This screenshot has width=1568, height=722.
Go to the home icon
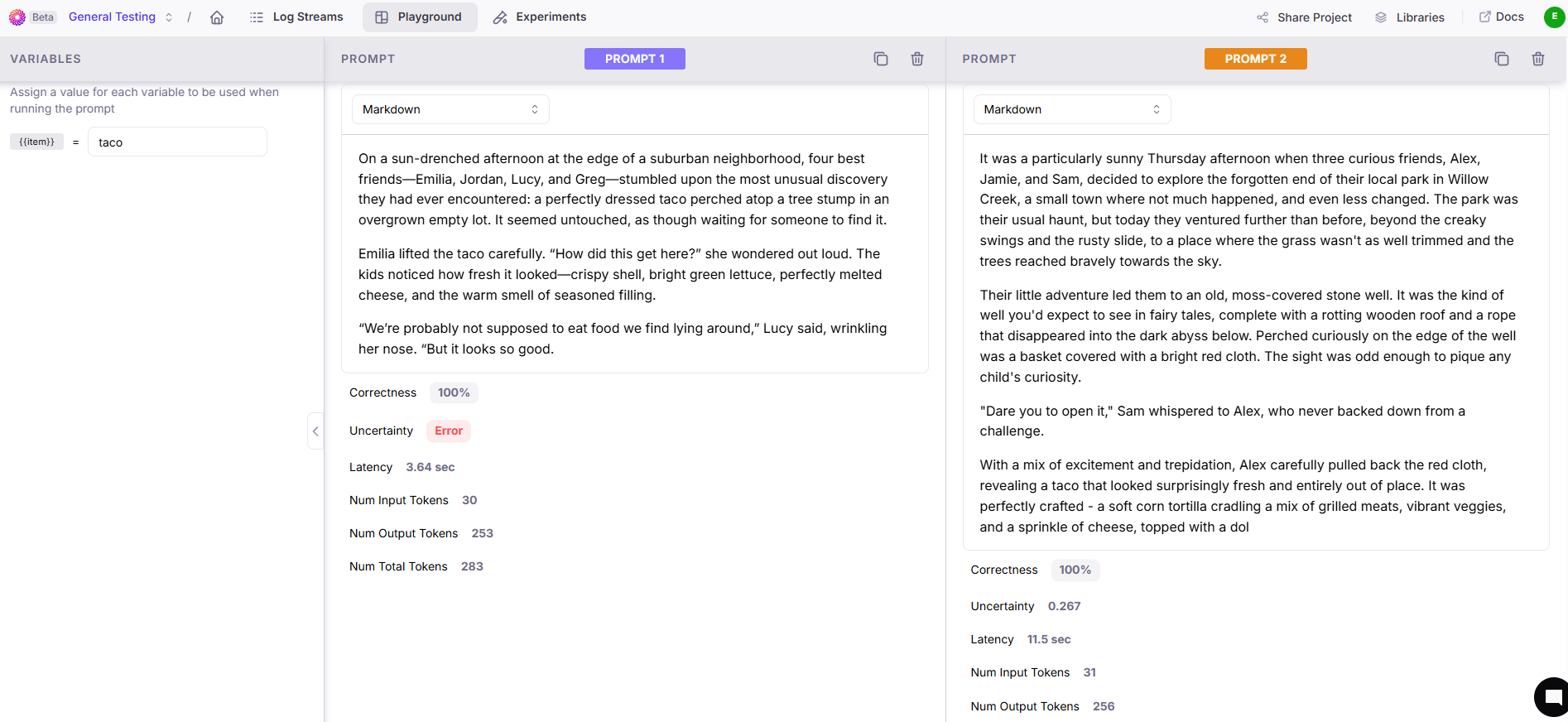coord(217,17)
